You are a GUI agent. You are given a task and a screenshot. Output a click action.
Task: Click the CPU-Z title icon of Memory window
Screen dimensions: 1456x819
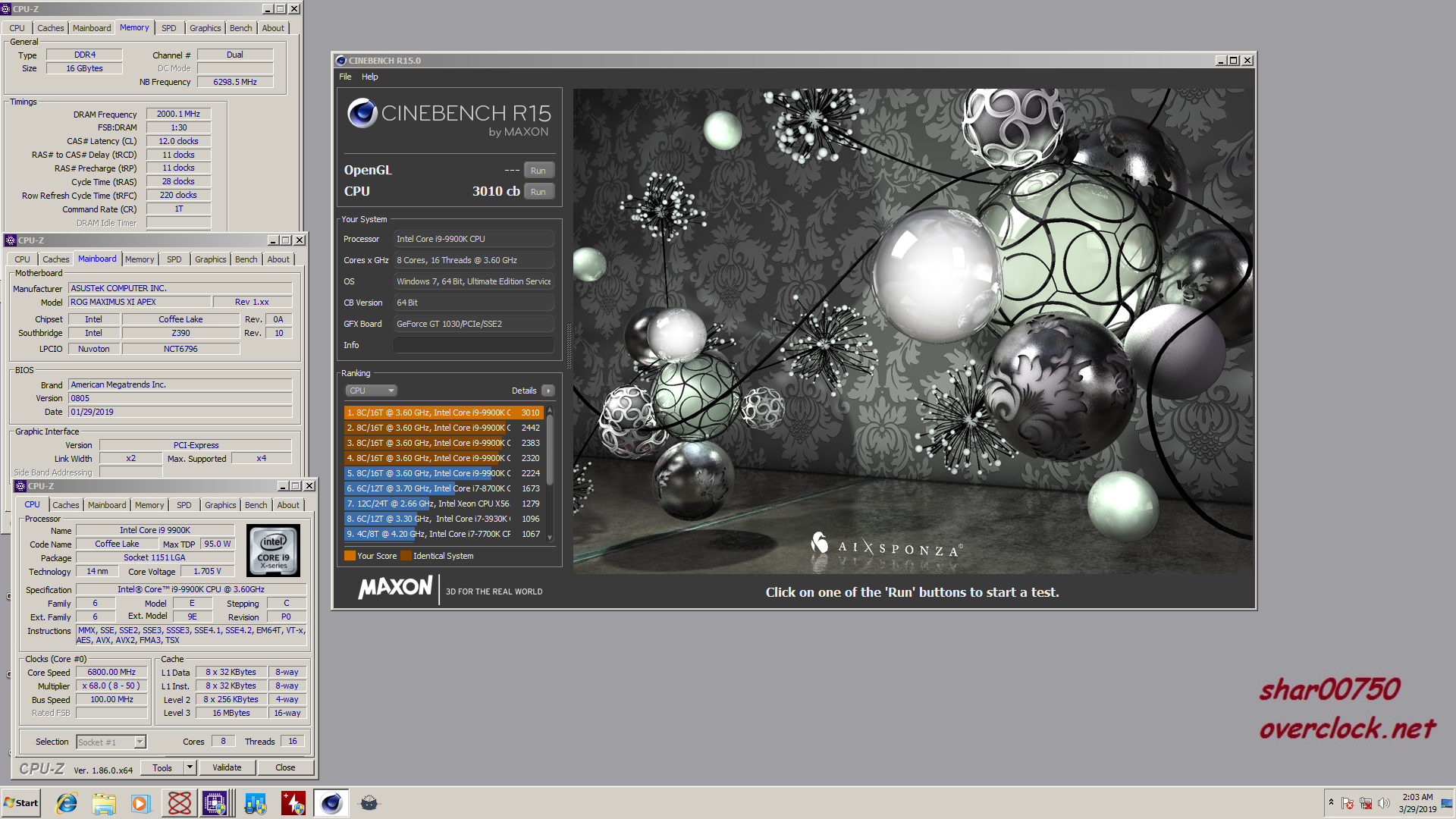pos(6,9)
